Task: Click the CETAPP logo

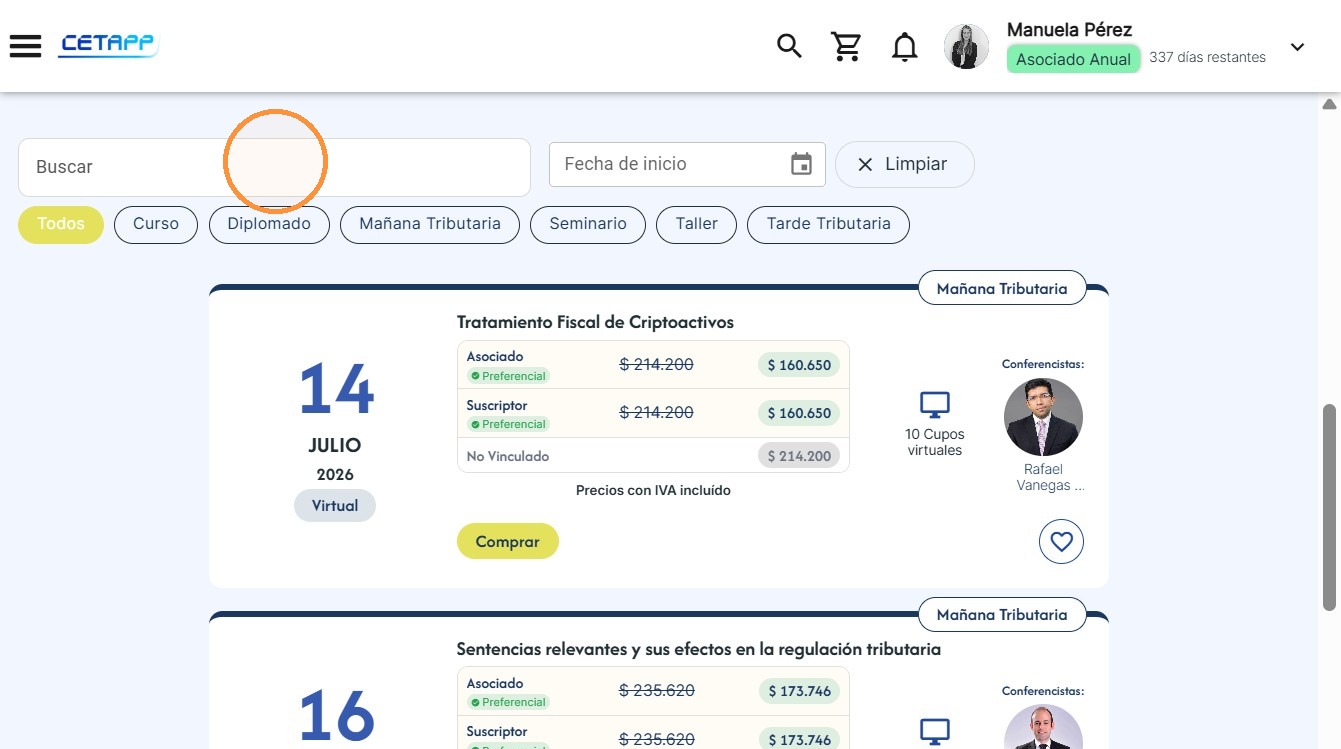Action: [x=108, y=45]
